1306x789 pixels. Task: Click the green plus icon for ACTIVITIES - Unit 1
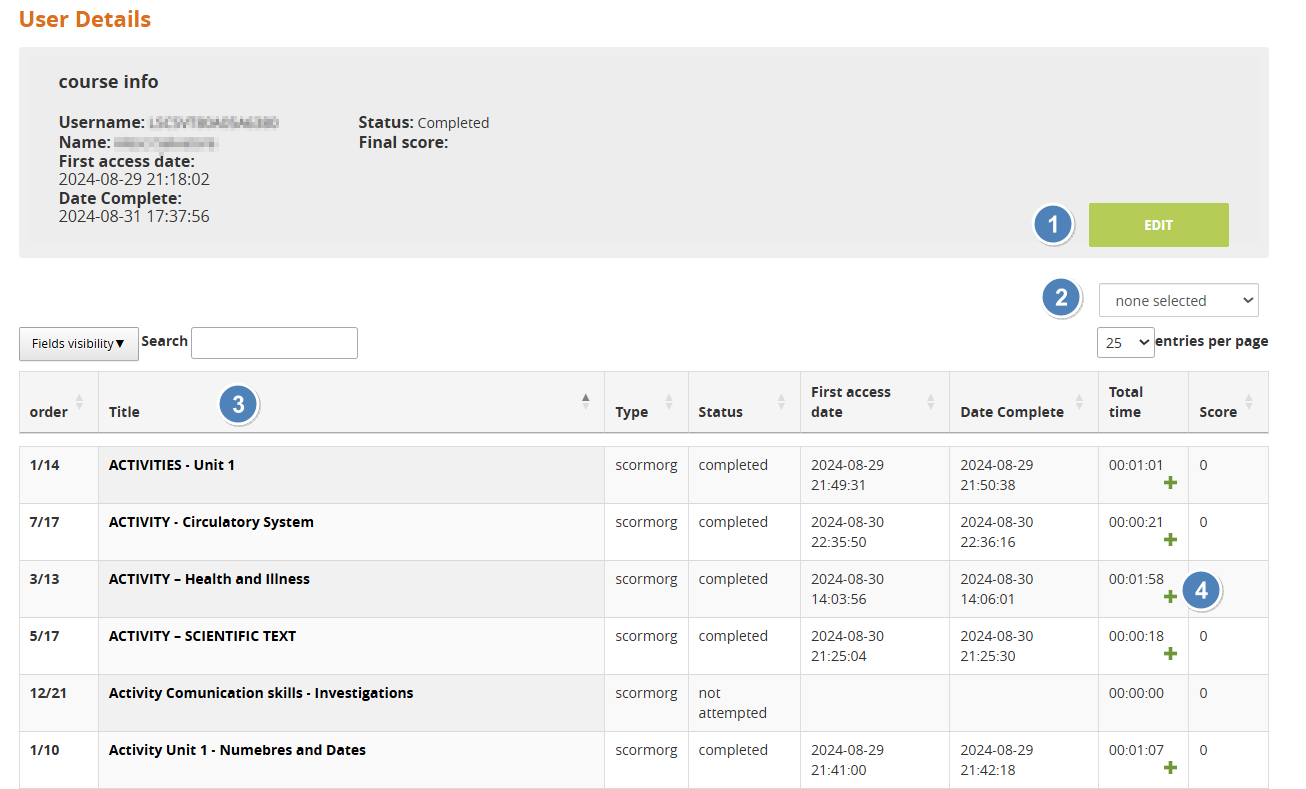point(1170,483)
